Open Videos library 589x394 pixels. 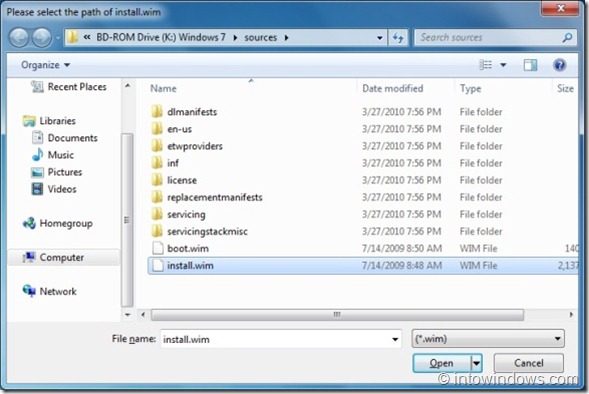pos(62,189)
